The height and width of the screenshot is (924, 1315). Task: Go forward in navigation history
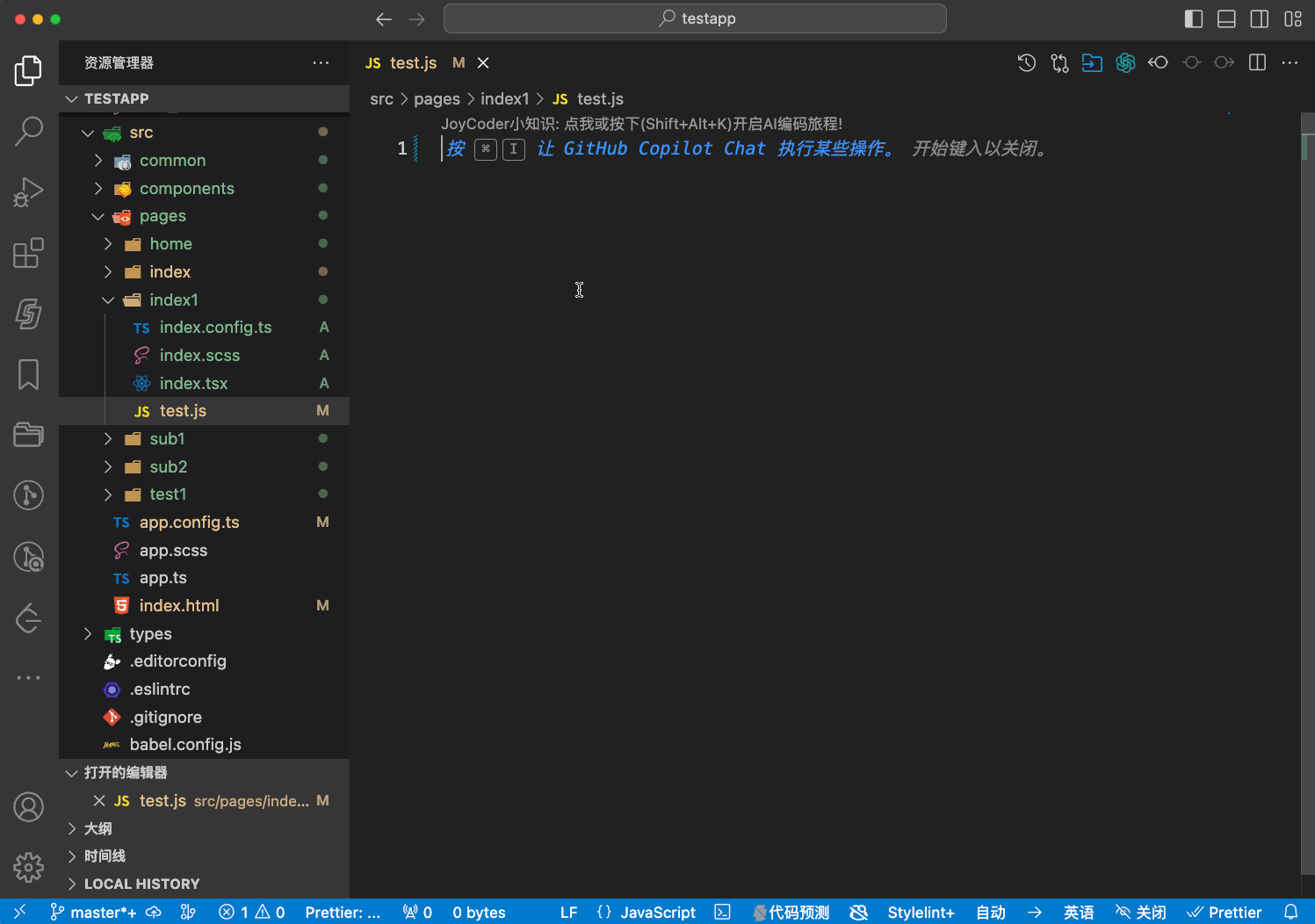pos(417,18)
